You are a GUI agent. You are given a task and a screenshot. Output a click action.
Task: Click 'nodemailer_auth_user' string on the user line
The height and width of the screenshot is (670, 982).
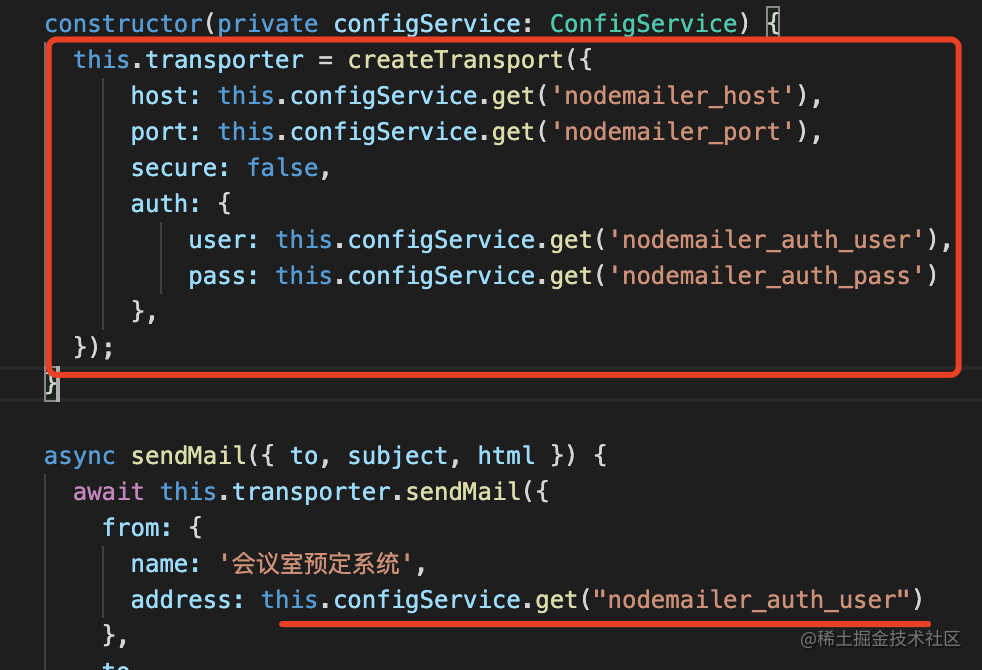771,239
